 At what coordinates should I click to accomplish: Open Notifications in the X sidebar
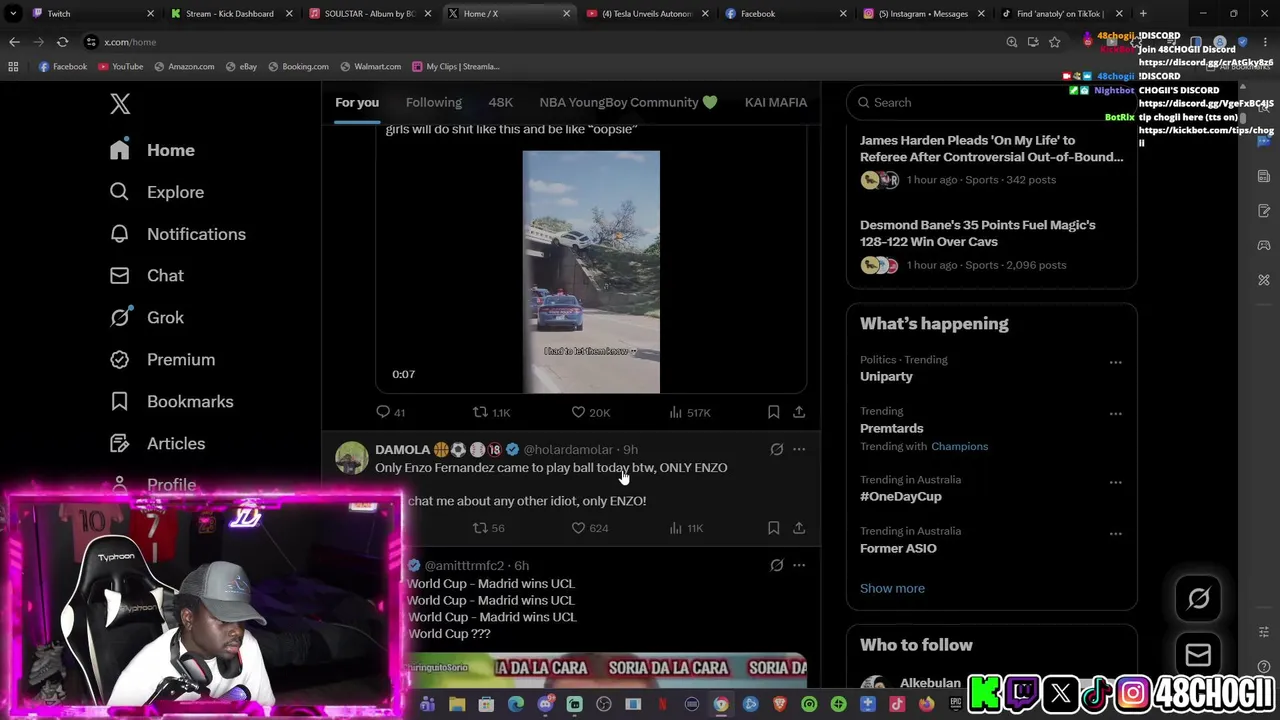pyautogui.click(x=178, y=234)
